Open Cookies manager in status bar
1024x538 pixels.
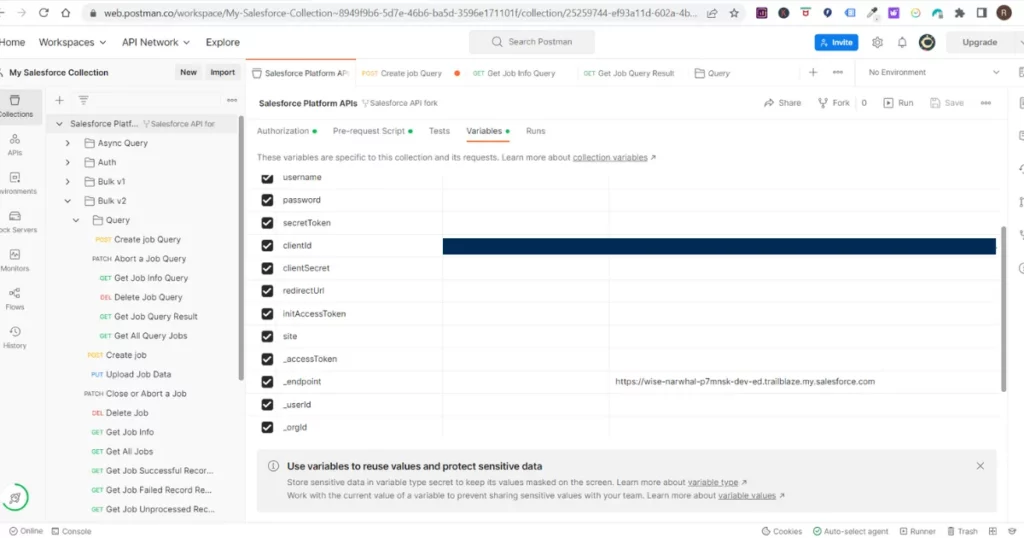pos(782,531)
